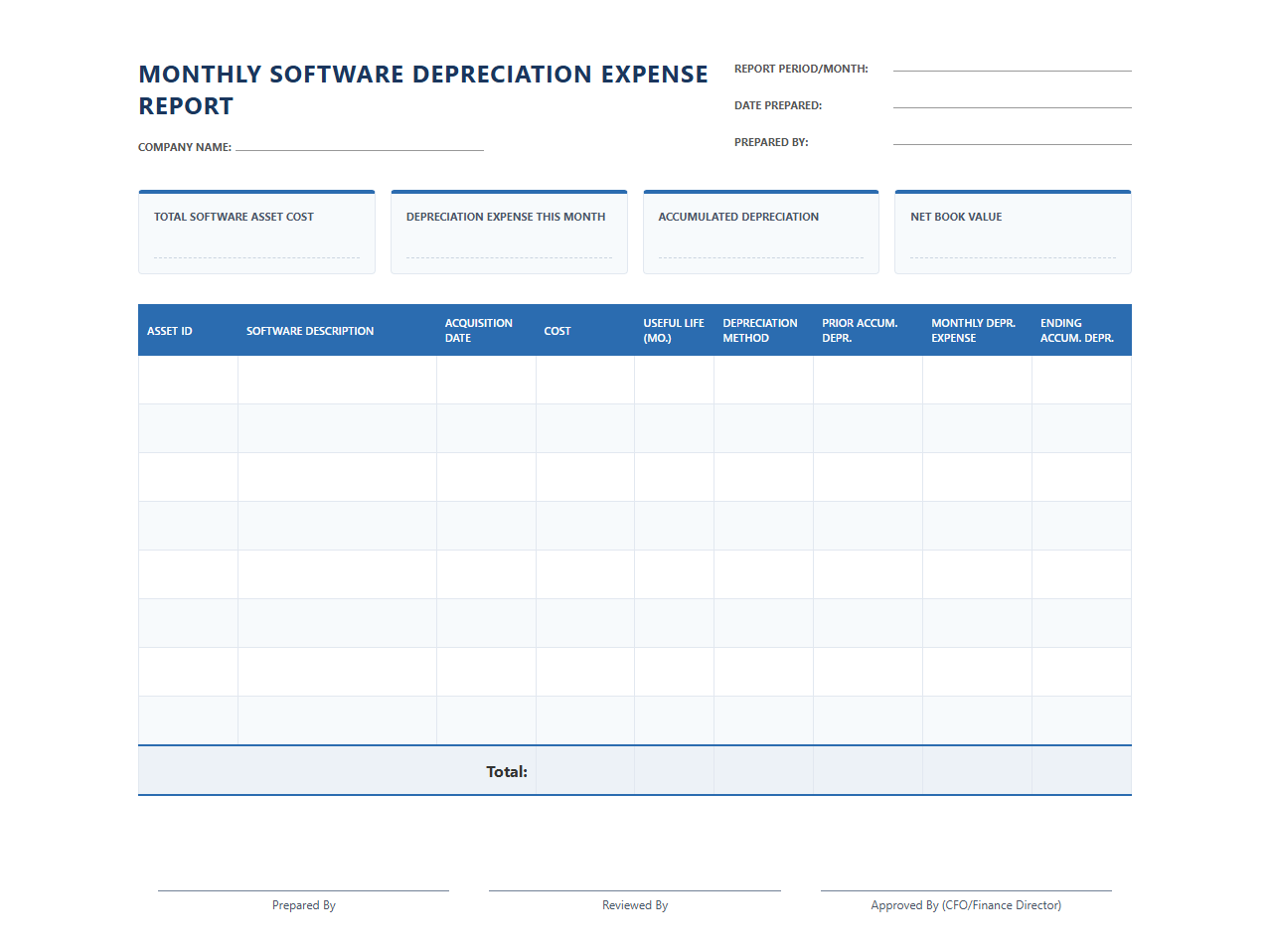This screenshot has height=952, width=1270.
Task: Click the 'ASSET ID' column header
Action: [x=188, y=331]
